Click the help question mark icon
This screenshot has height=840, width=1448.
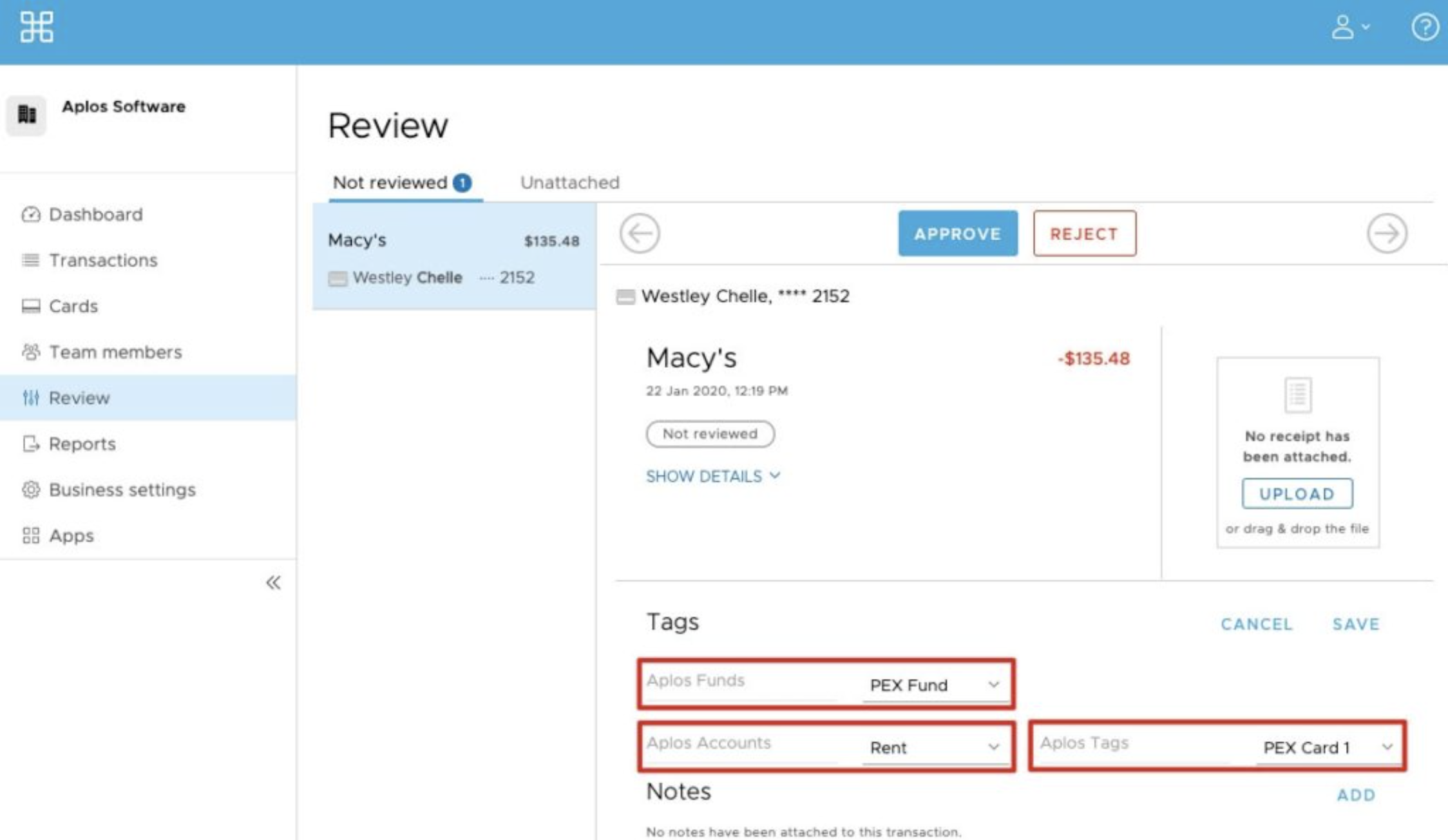(x=1424, y=27)
